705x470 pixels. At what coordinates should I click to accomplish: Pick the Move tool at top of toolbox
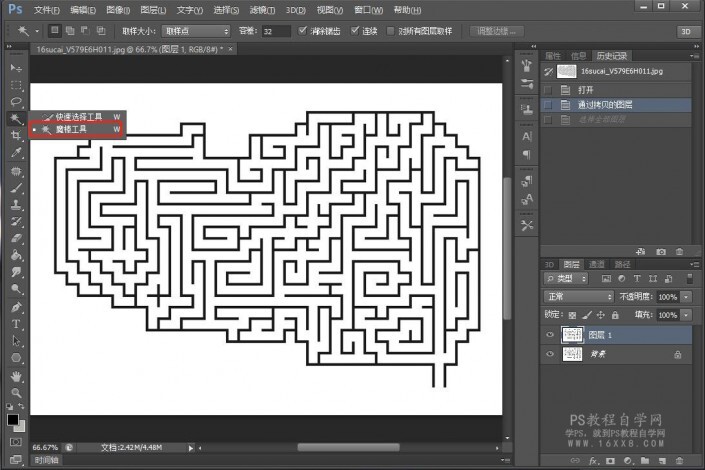tap(16, 67)
